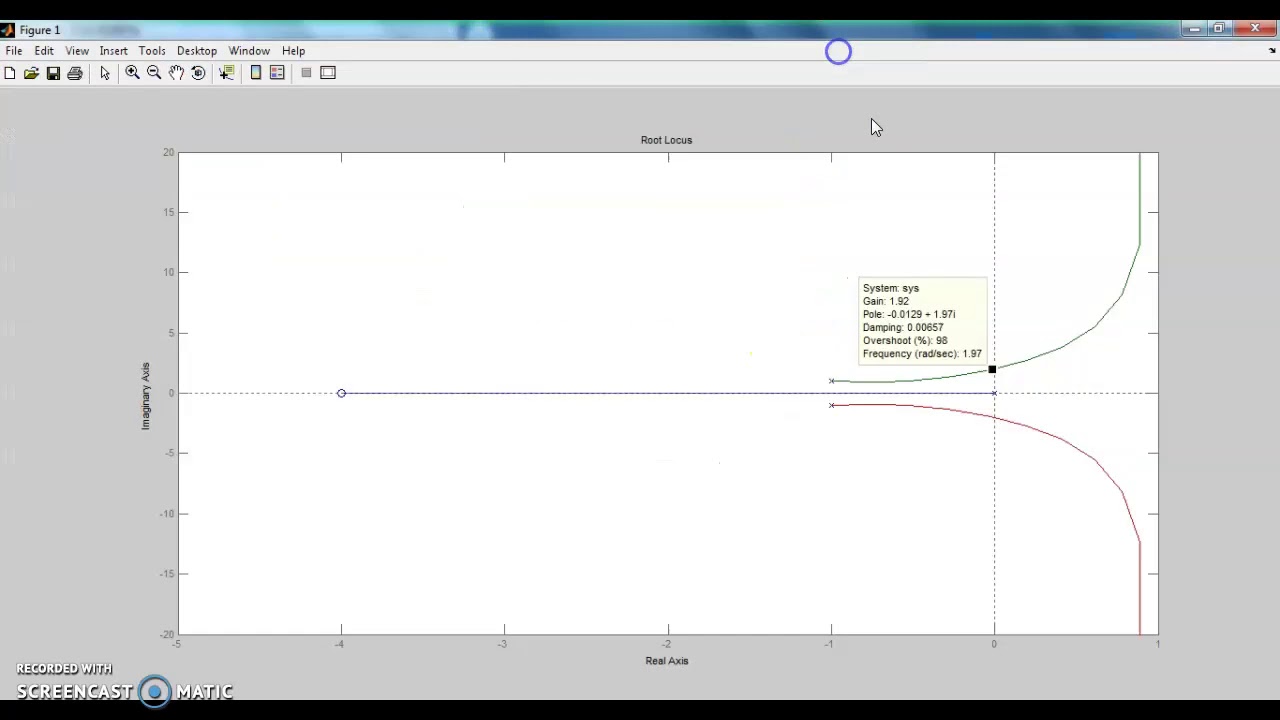Click the Hide Plot Tools icon
The width and height of the screenshot is (1280, 720).
306,73
